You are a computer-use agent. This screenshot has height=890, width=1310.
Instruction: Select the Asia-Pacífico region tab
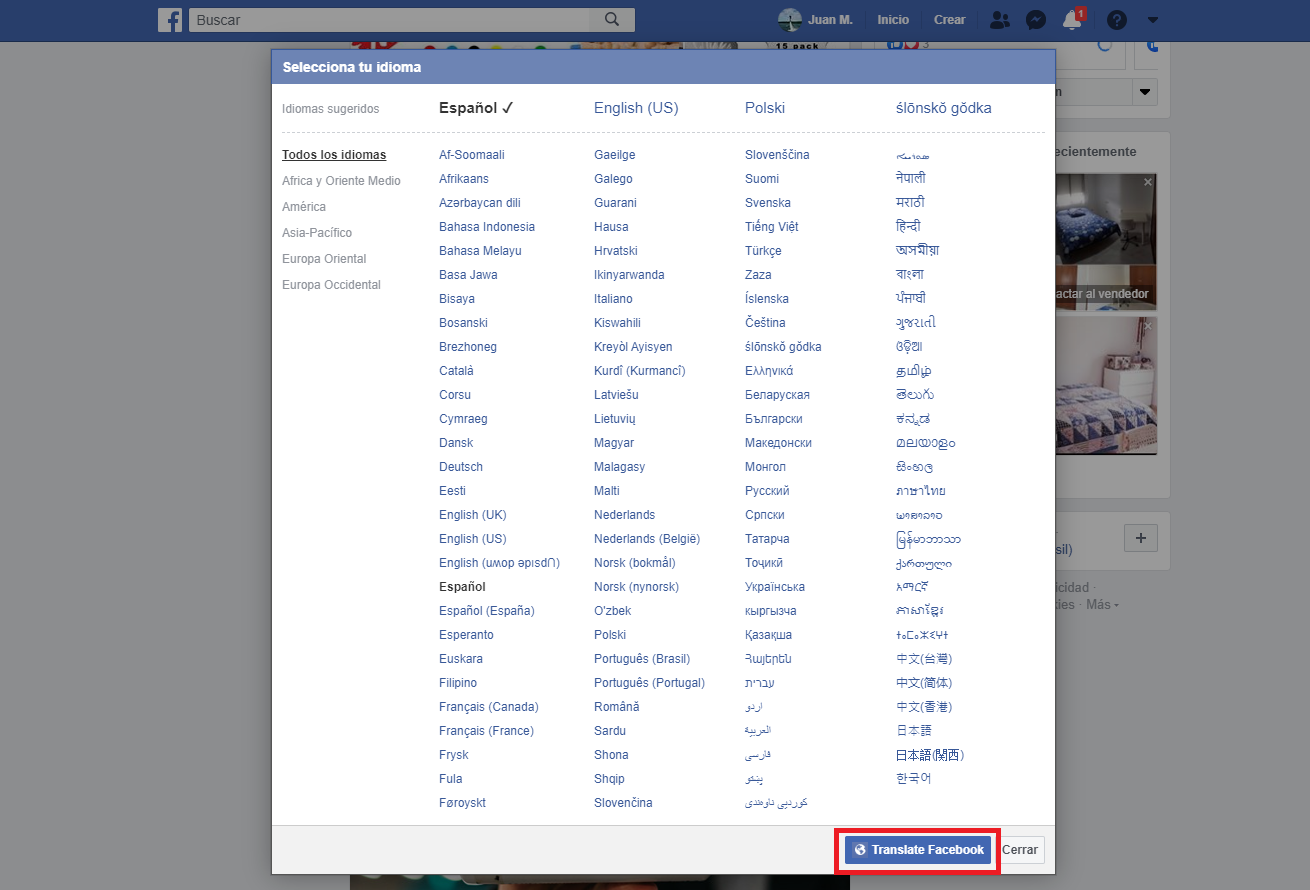[x=317, y=233]
